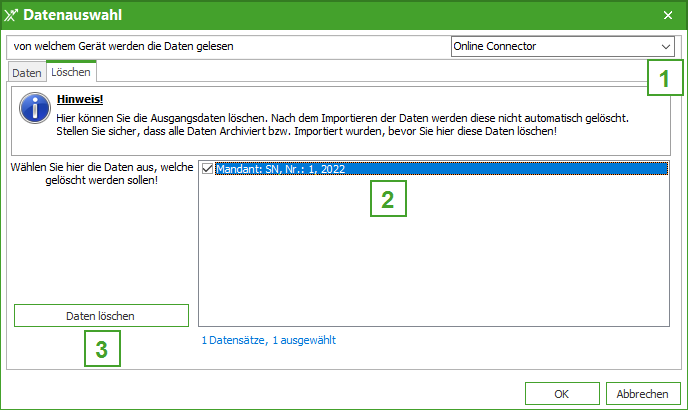Switch to the Daten tab

click(27, 73)
